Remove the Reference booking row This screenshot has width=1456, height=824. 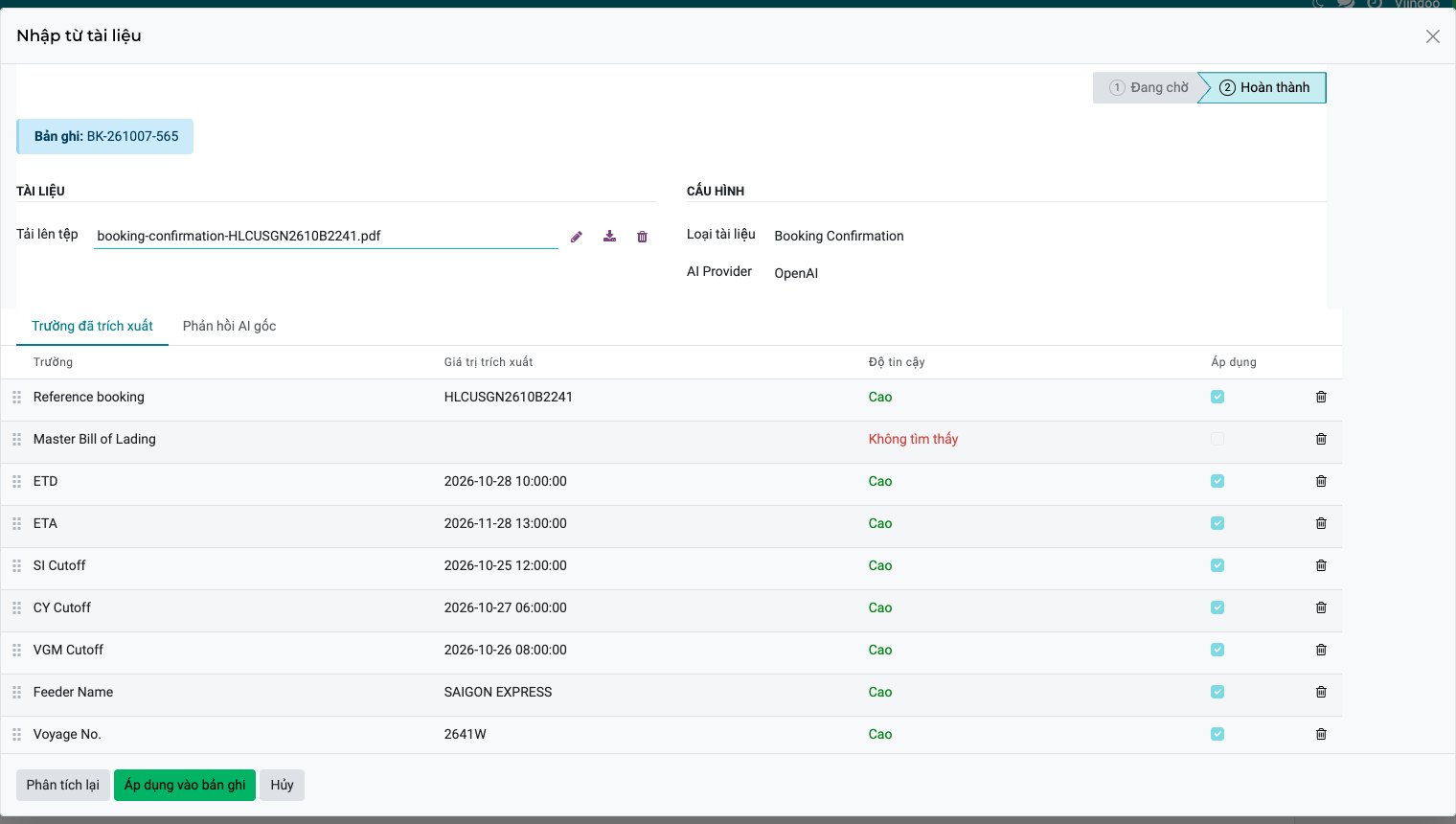1321,397
